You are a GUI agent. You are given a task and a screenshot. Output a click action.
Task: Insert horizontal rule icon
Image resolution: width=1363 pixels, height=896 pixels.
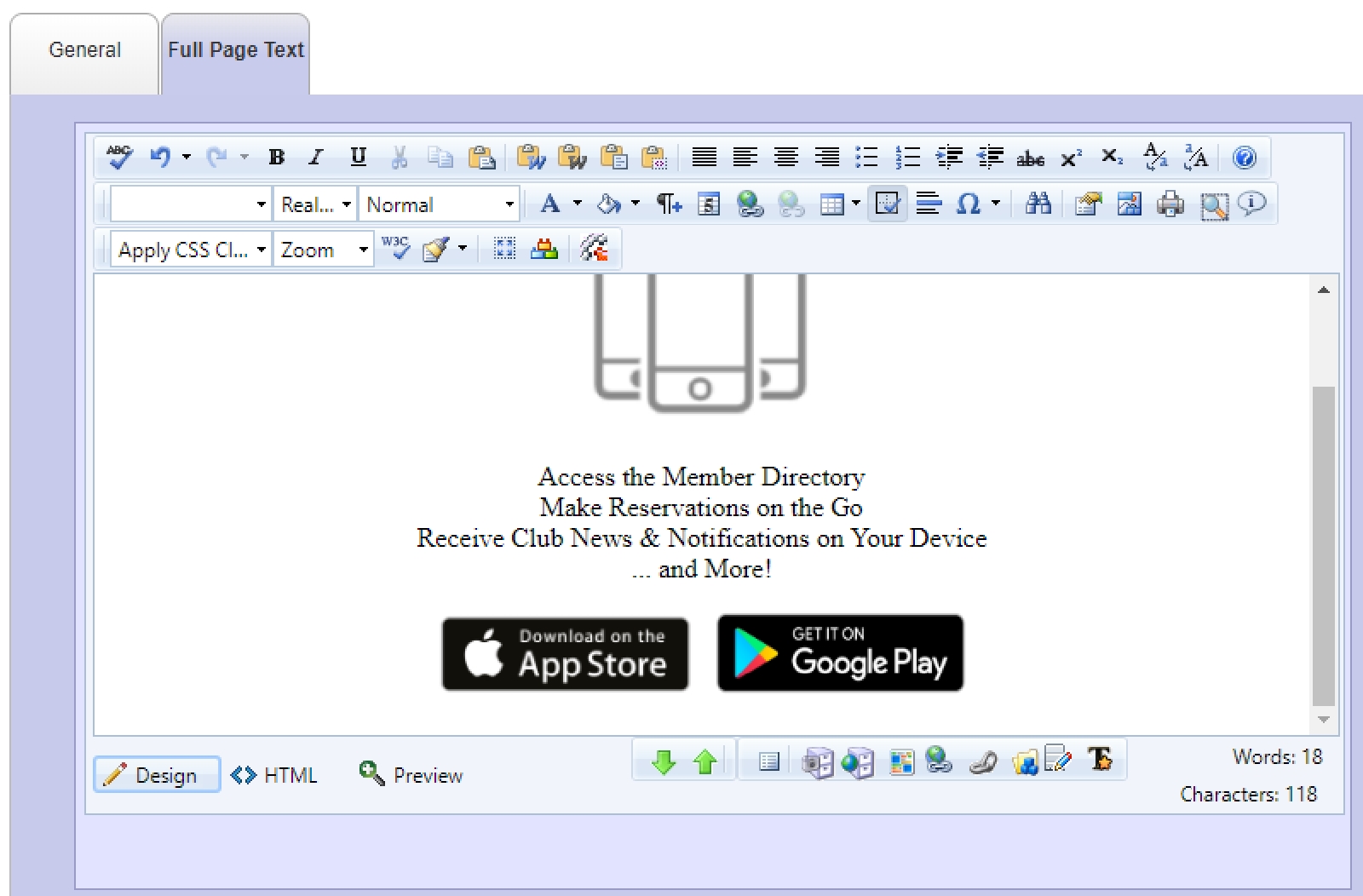pyautogui.click(x=929, y=204)
